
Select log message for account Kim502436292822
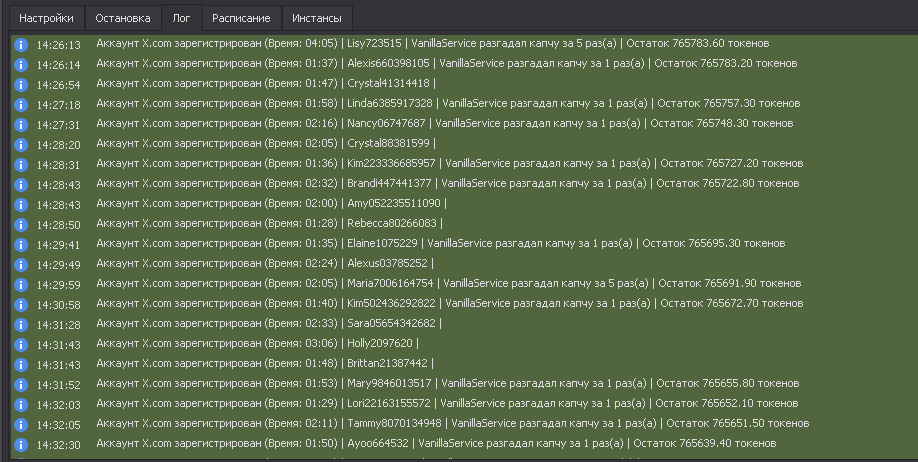[x=450, y=303]
